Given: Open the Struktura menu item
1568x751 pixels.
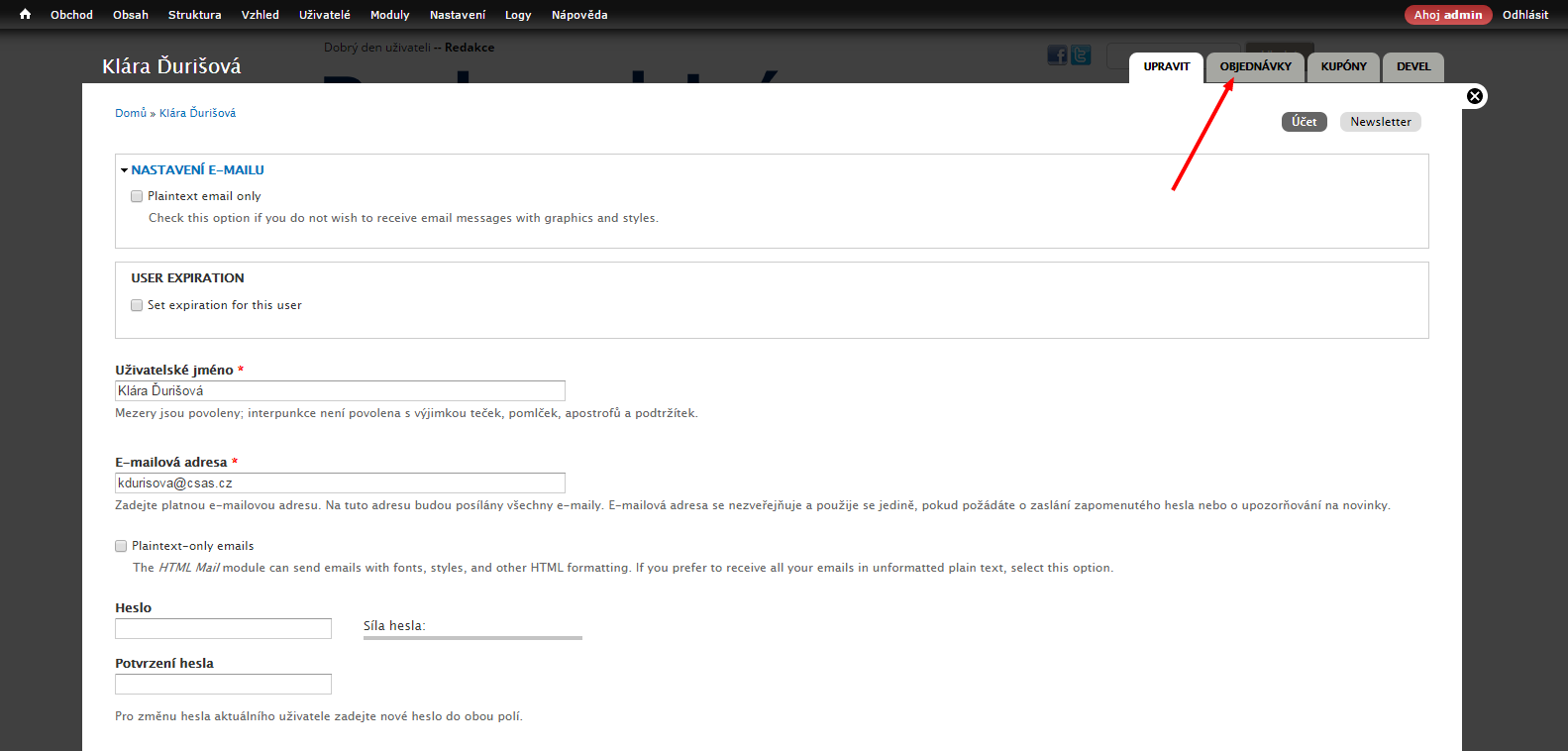Looking at the screenshot, I should coord(195,15).
